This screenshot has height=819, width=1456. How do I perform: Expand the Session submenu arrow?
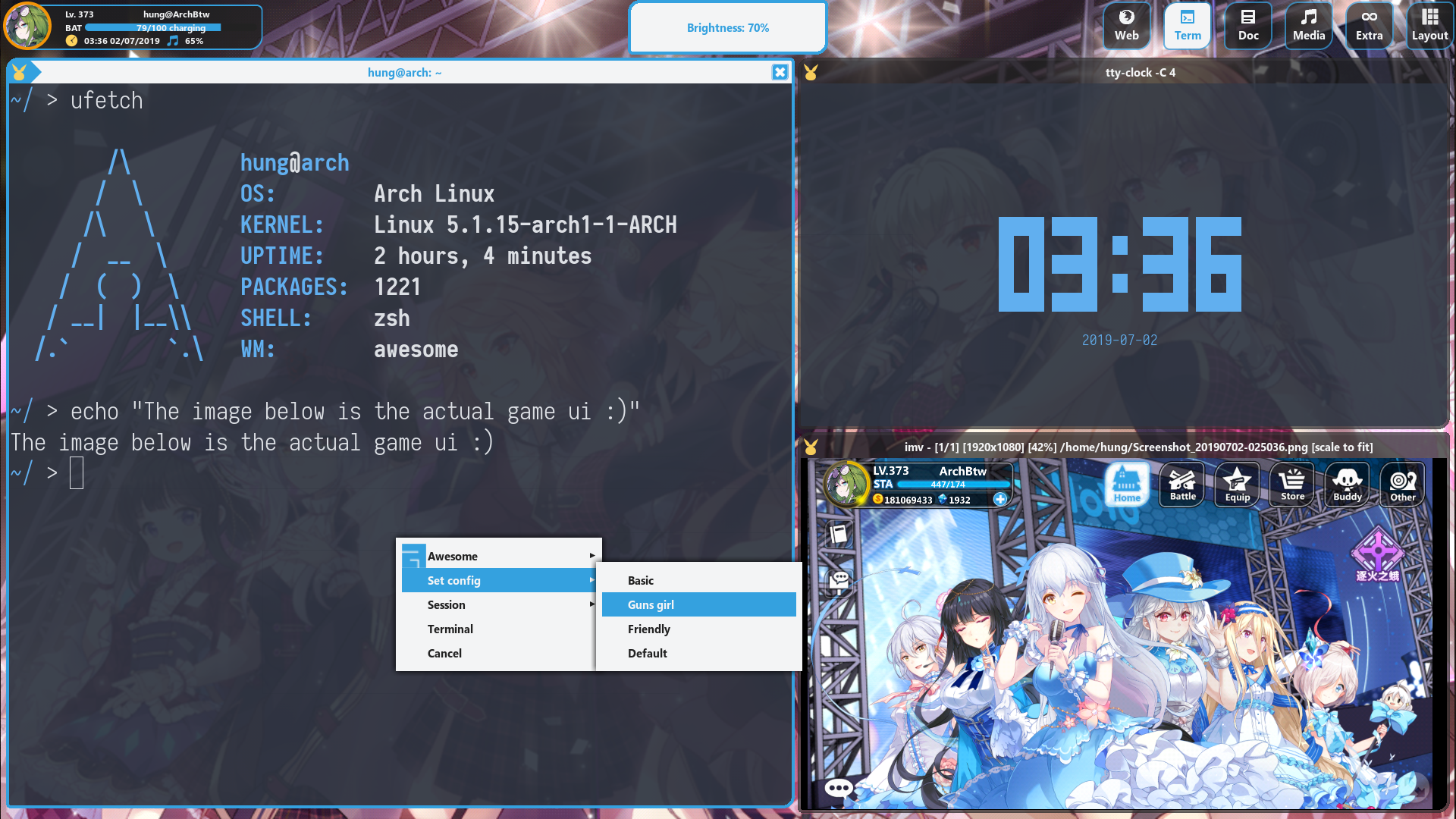(x=591, y=604)
